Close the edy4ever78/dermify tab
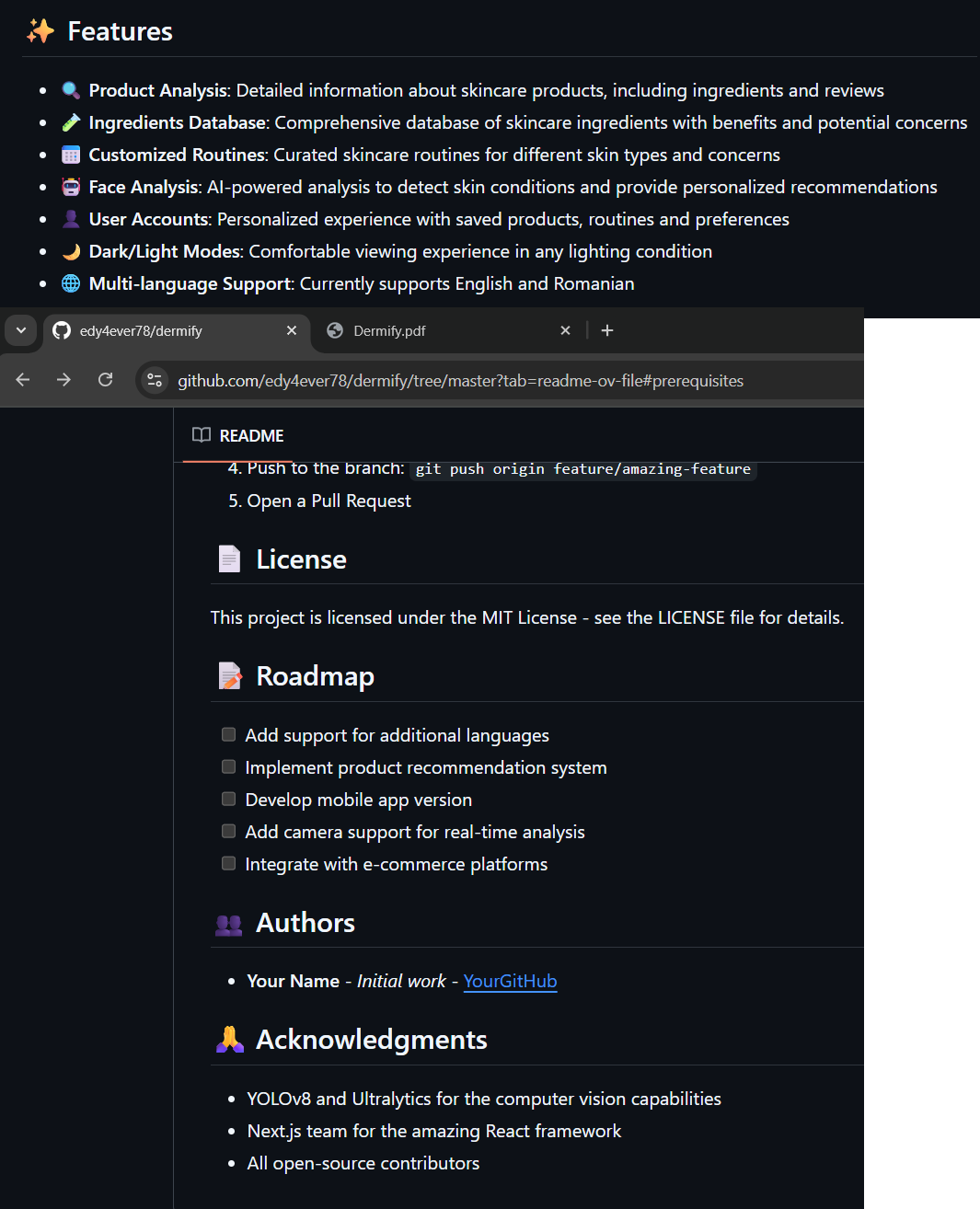Viewport: 980px width, 1209px height. [x=292, y=330]
